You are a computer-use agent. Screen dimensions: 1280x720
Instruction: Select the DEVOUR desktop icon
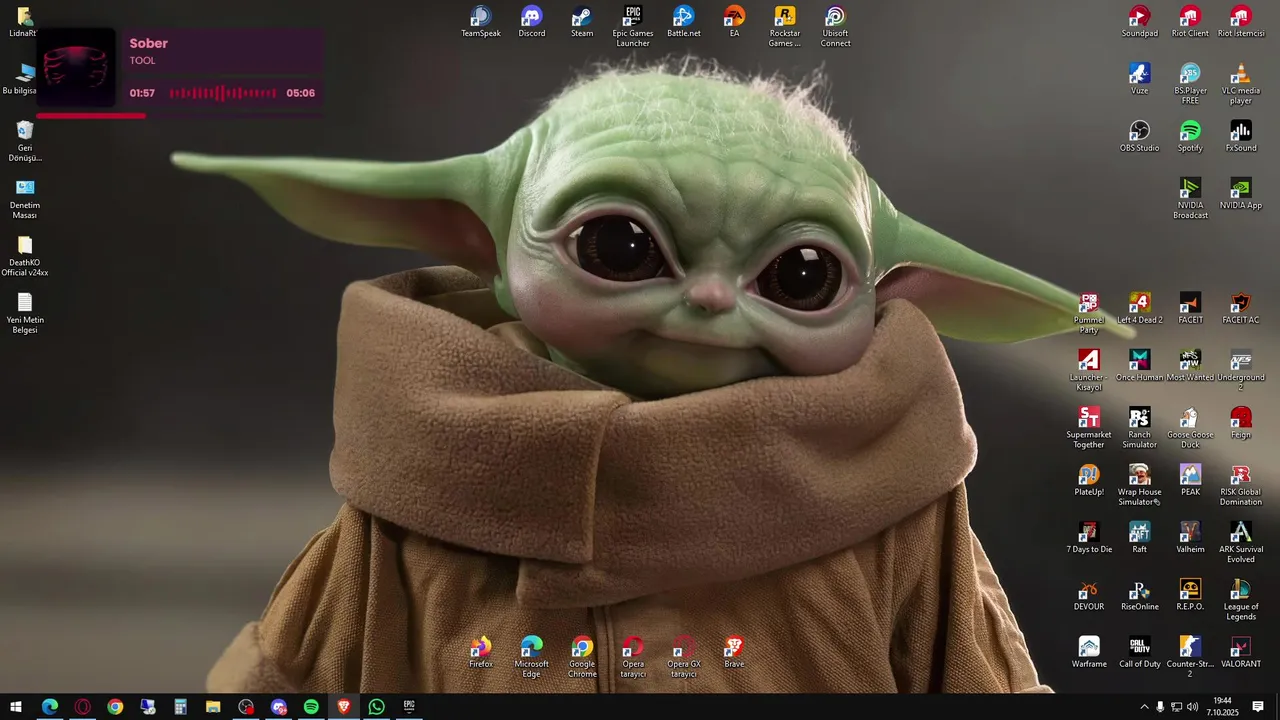pyautogui.click(x=1089, y=595)
